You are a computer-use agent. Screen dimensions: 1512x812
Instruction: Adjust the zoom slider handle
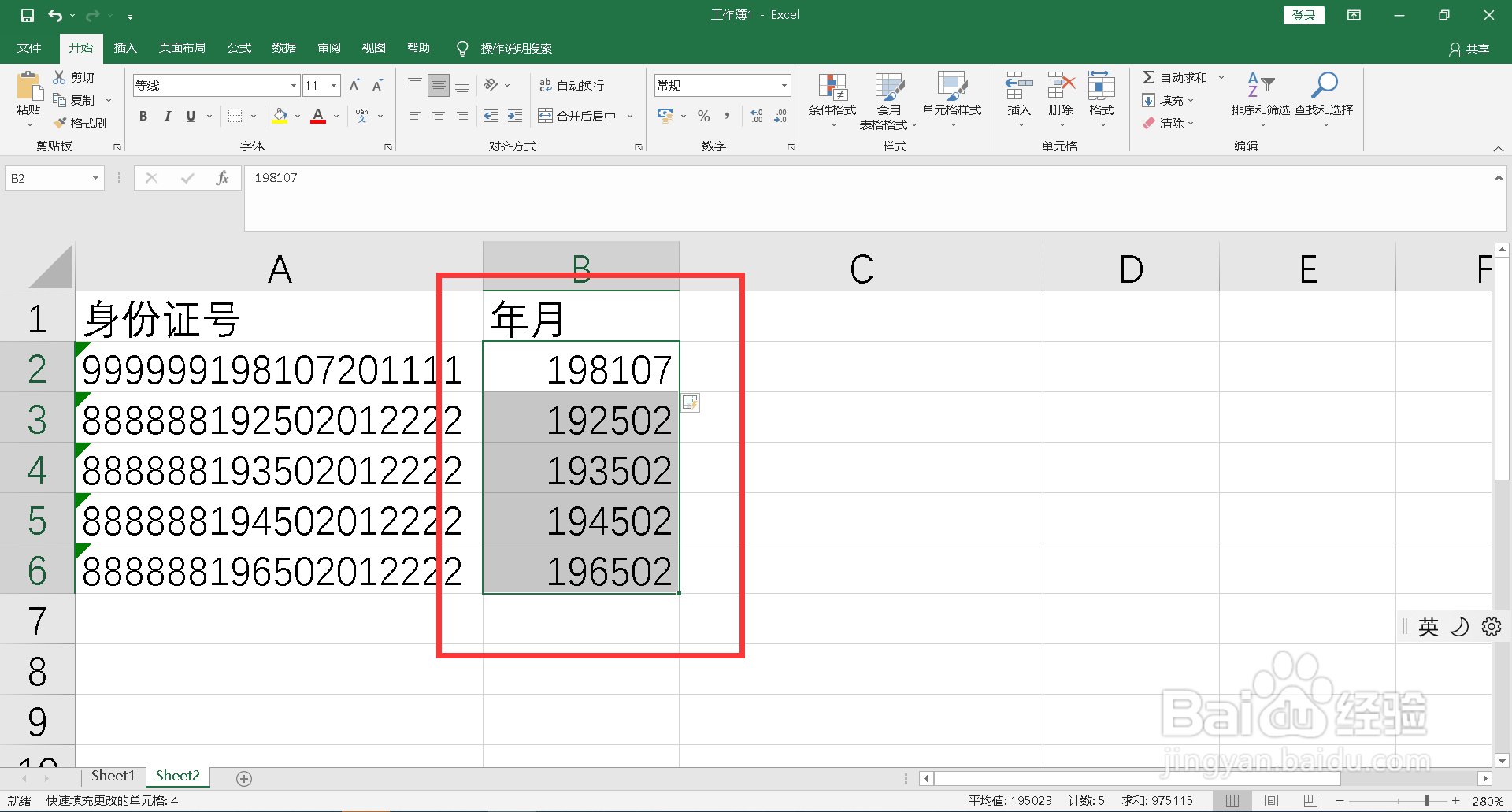click(1426, 801)
